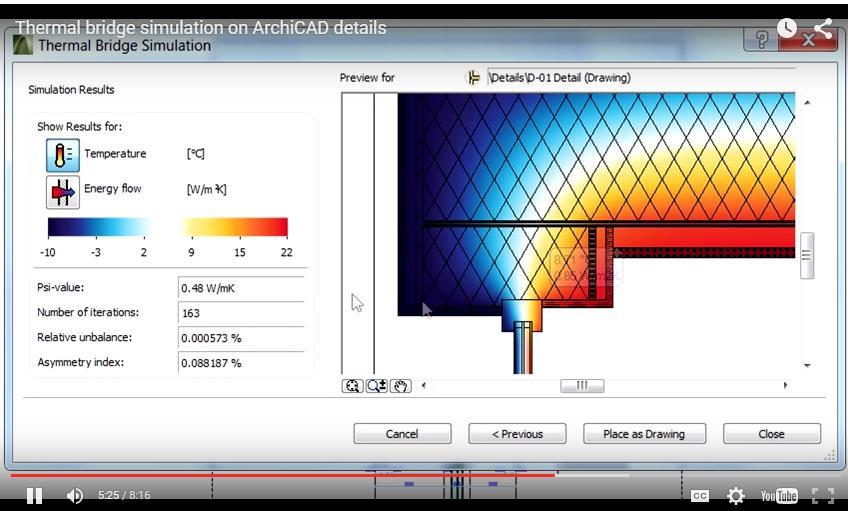Click the Close button

point(772,434)
